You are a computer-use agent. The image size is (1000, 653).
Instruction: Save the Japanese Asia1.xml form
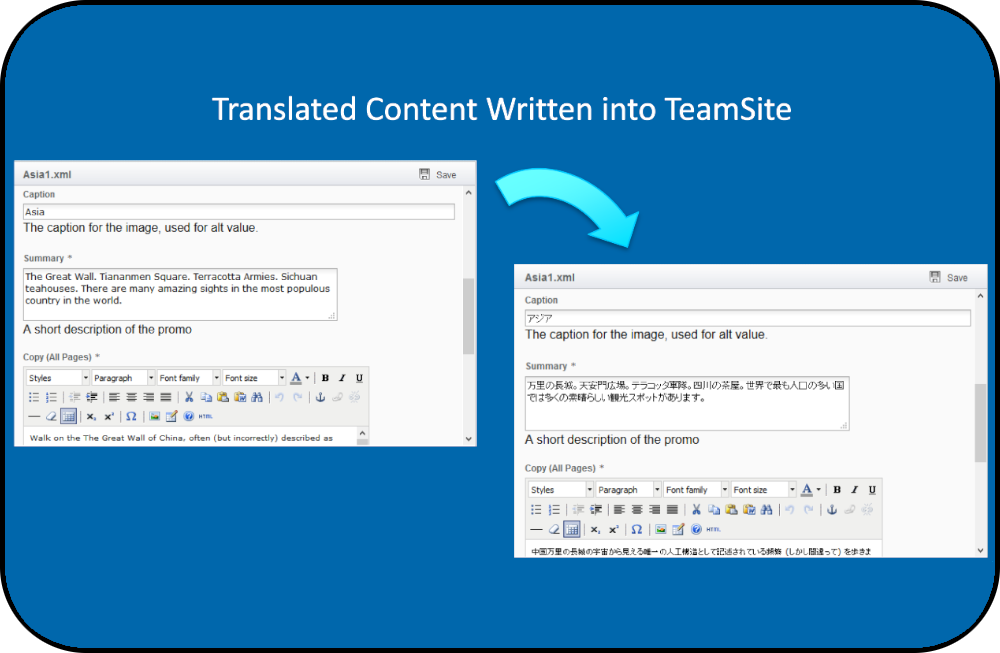pos(949,277)
